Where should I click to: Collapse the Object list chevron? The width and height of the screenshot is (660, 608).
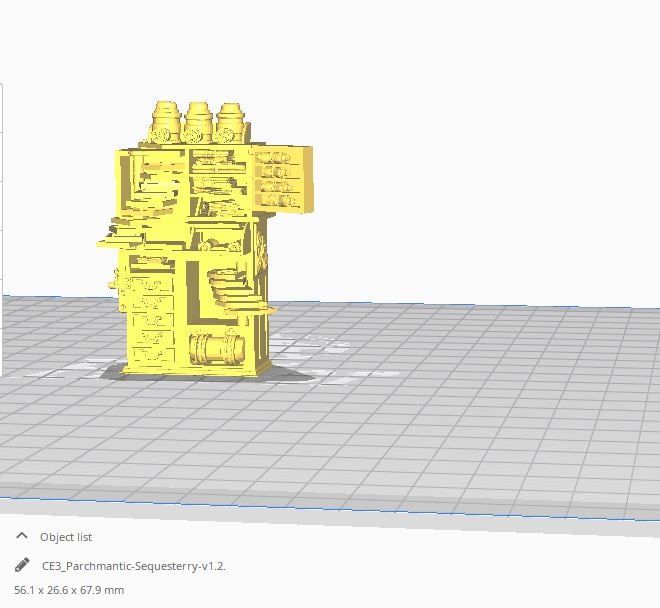click(x=21, y=536)
